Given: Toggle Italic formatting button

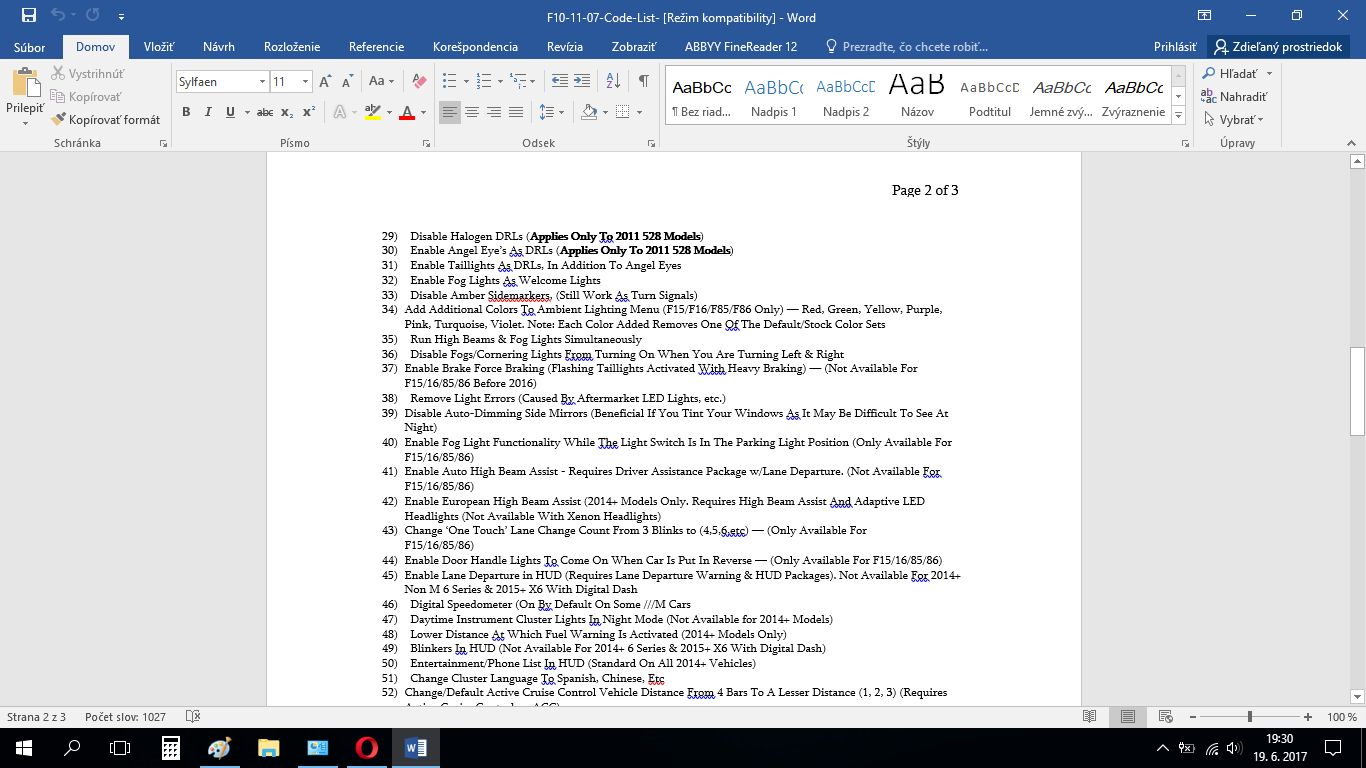Looking at the screenshot, I should (x=208, y=112).
